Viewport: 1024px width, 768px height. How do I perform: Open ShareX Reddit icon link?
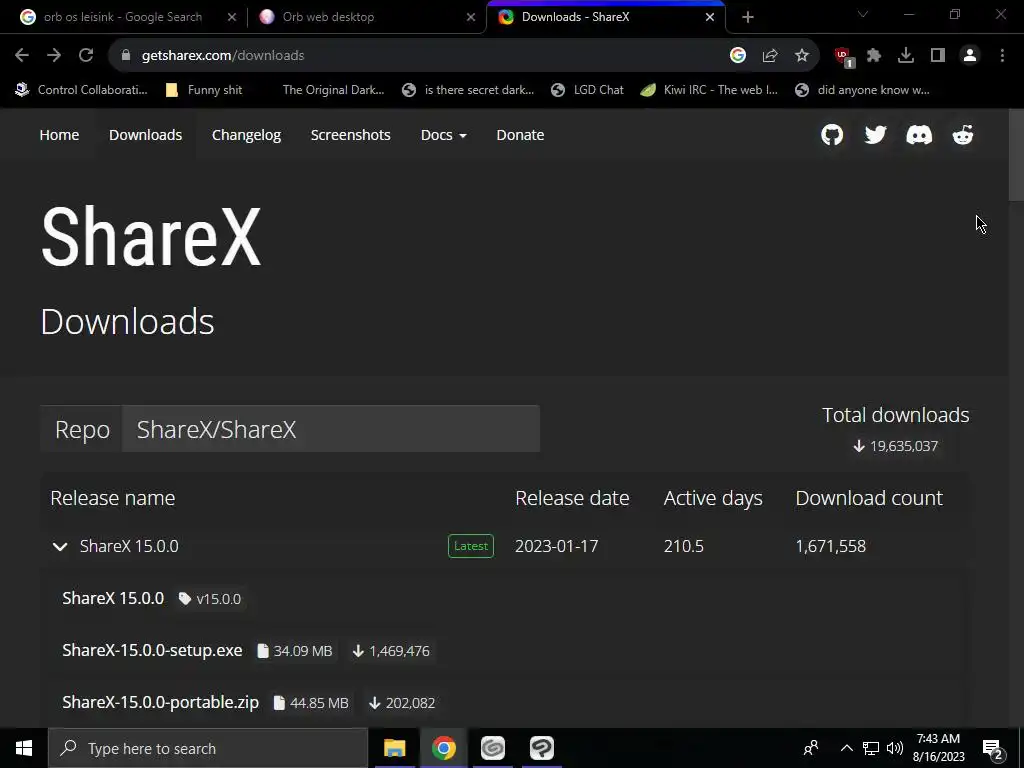pyautogui.click(x=963, y=135)
